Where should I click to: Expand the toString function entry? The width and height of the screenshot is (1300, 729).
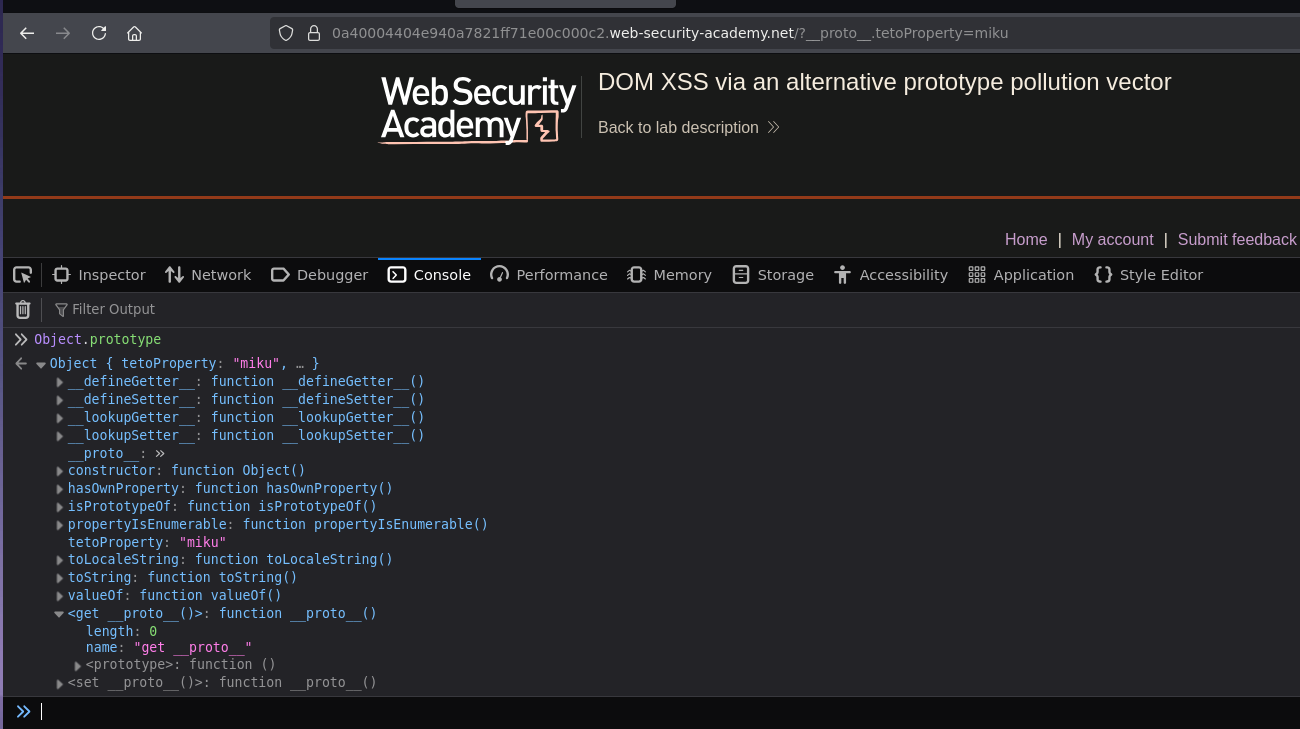pyautogui.click(x=60, y=578)
